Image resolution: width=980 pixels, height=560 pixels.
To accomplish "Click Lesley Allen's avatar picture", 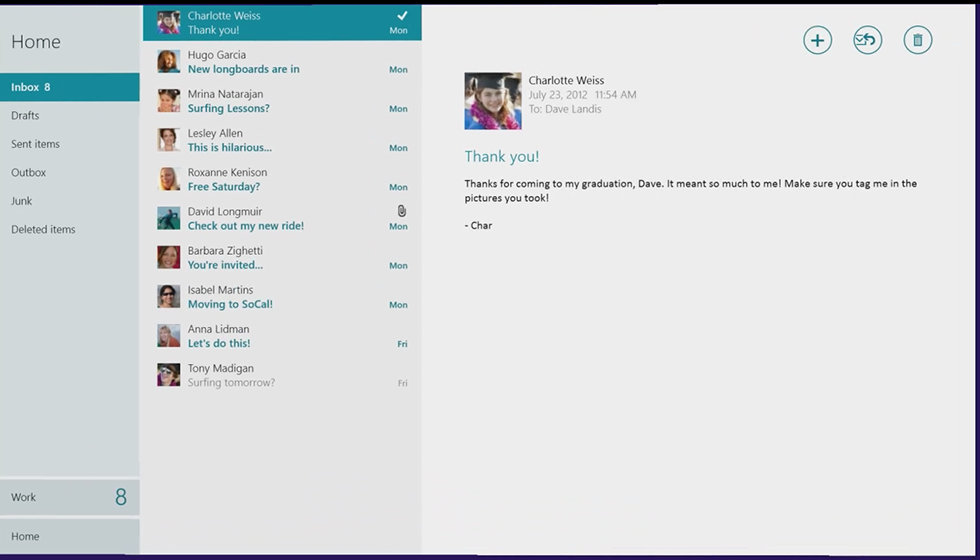I will pos(169,140).
